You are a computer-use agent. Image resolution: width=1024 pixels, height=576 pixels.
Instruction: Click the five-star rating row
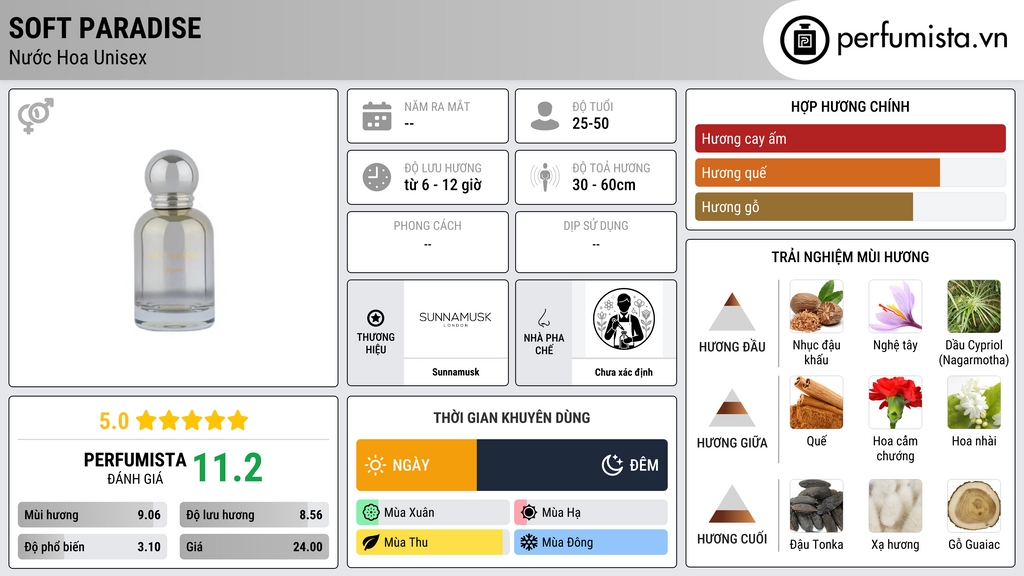tap(192, 420)
